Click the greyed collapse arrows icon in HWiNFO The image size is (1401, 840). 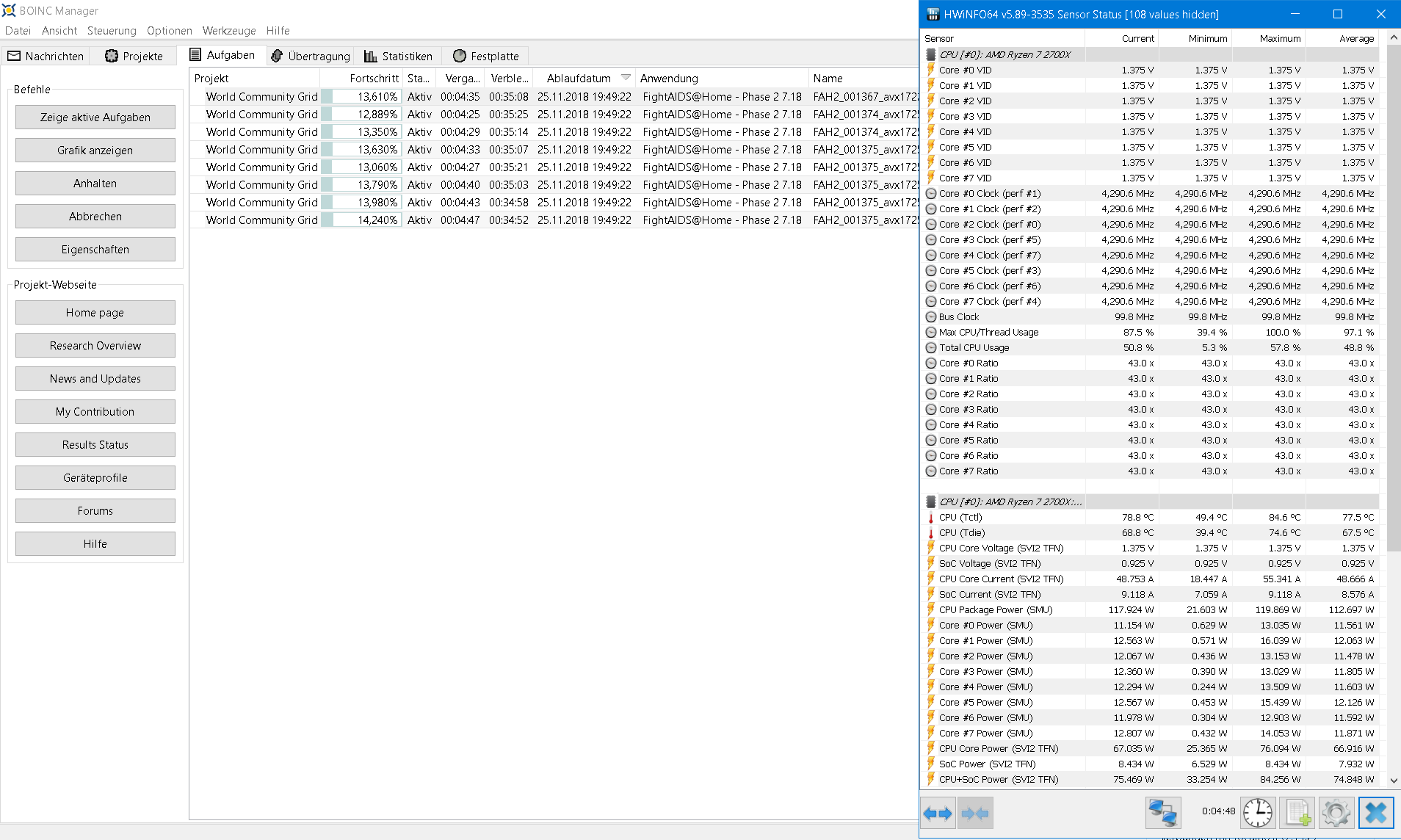coord(975,813)
